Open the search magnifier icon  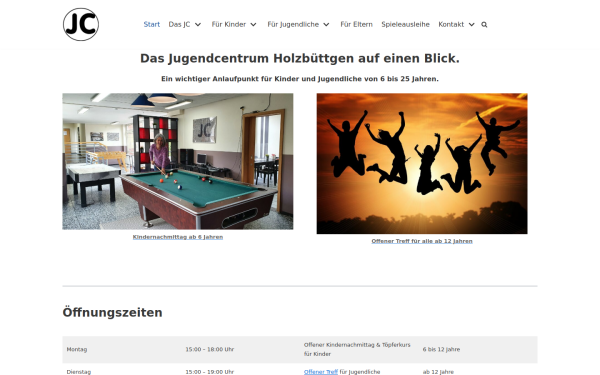pos(484,24)
